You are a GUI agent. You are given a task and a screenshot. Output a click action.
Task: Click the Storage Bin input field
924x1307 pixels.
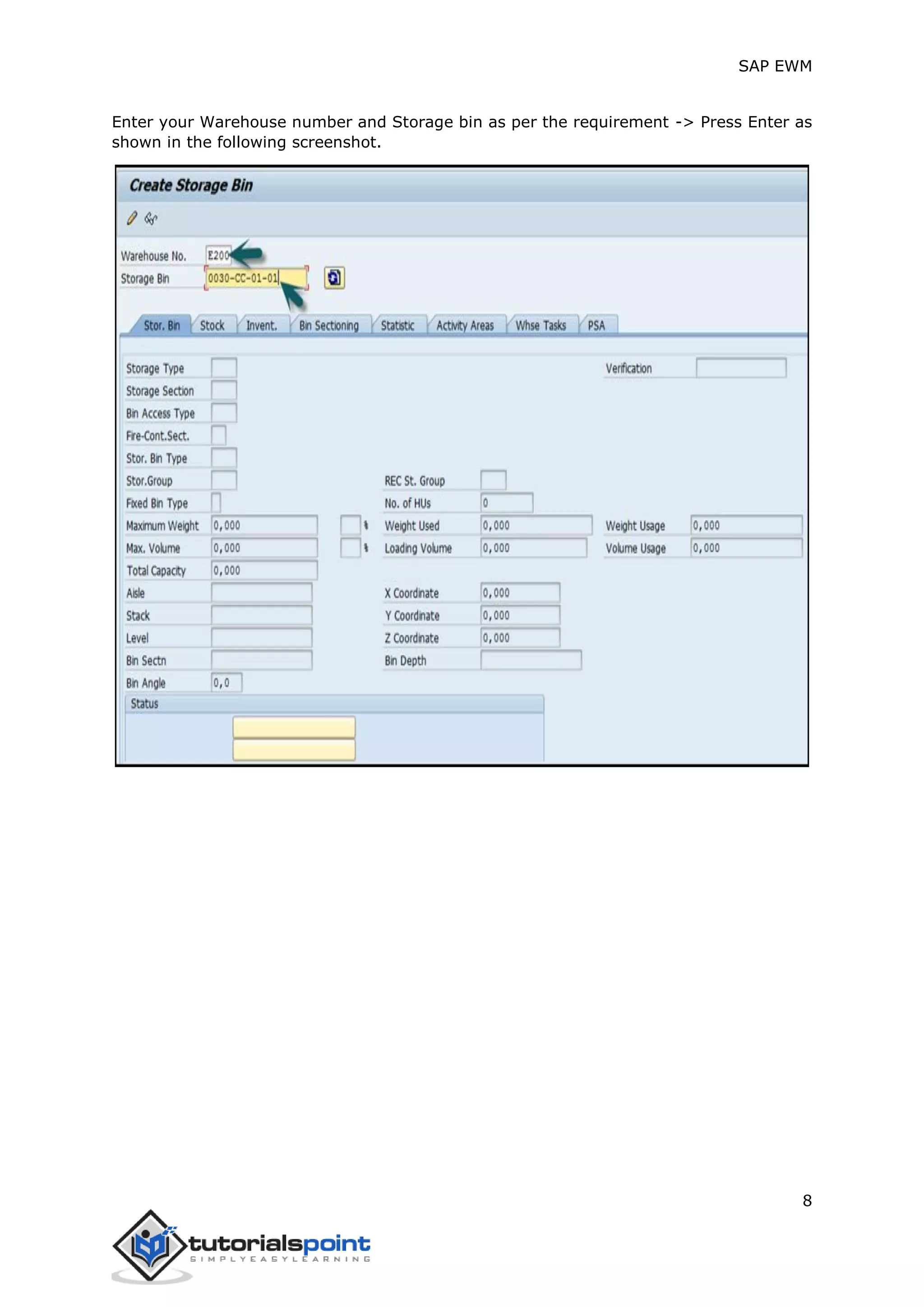coord(256,278)
